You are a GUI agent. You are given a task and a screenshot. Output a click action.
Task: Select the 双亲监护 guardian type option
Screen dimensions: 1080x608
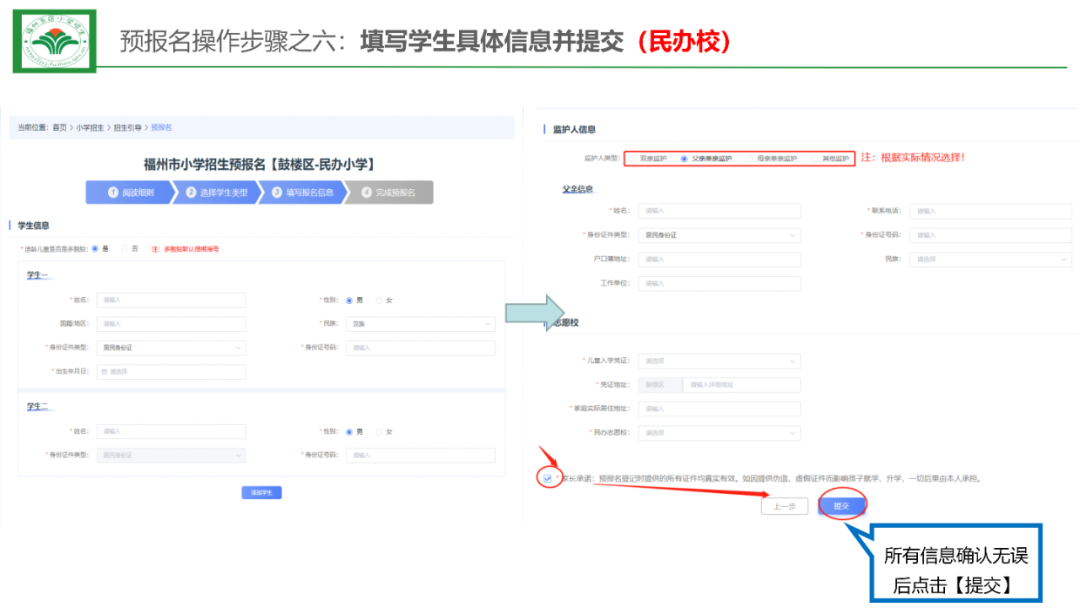pyautogui.click(x=633, y=158)
